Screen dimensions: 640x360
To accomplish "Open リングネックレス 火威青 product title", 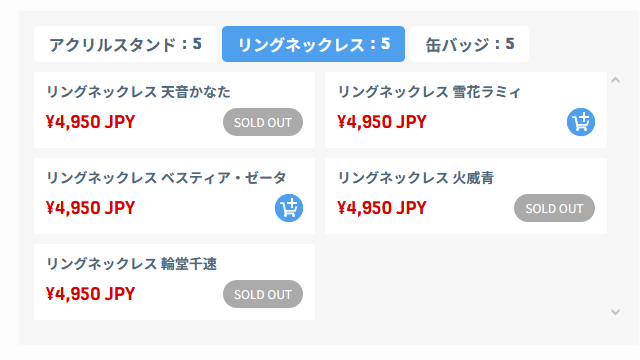I will click(x=416, y=178).
